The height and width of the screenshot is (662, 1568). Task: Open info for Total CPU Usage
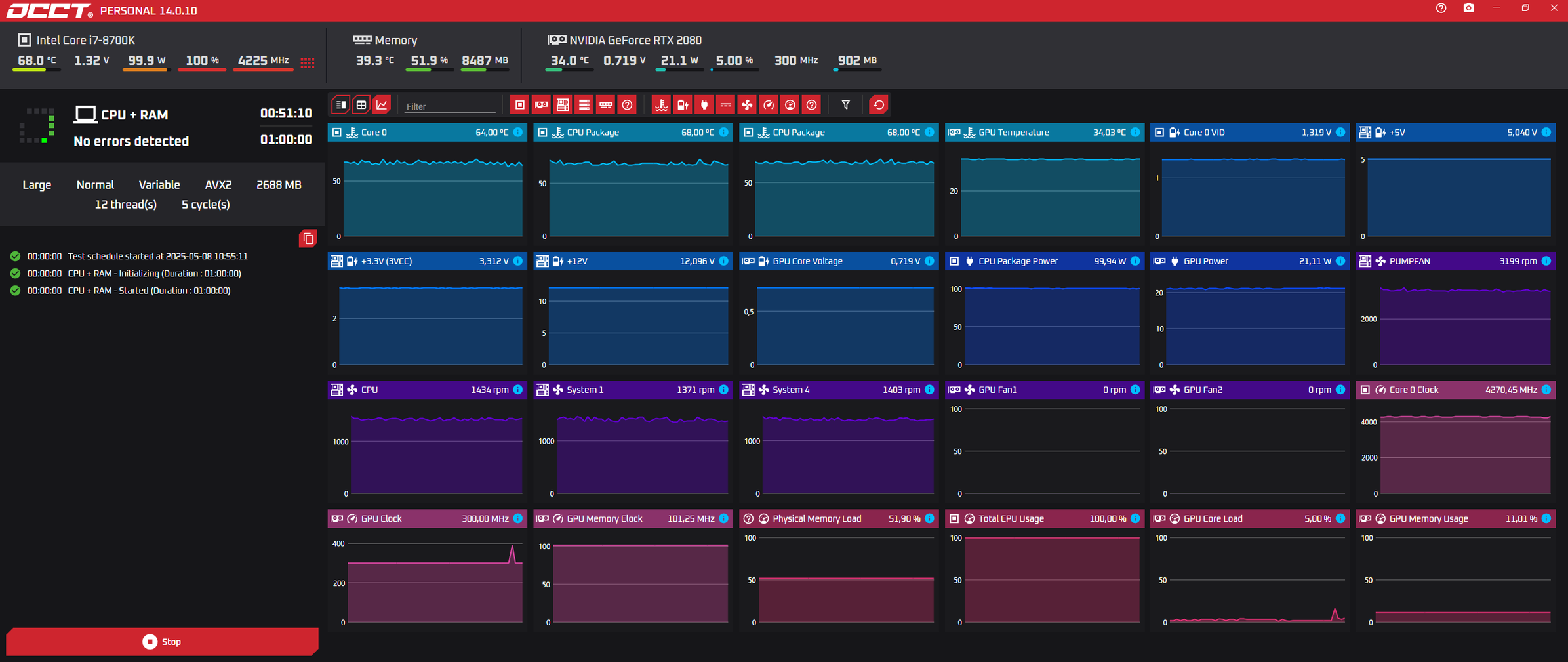1135,518
